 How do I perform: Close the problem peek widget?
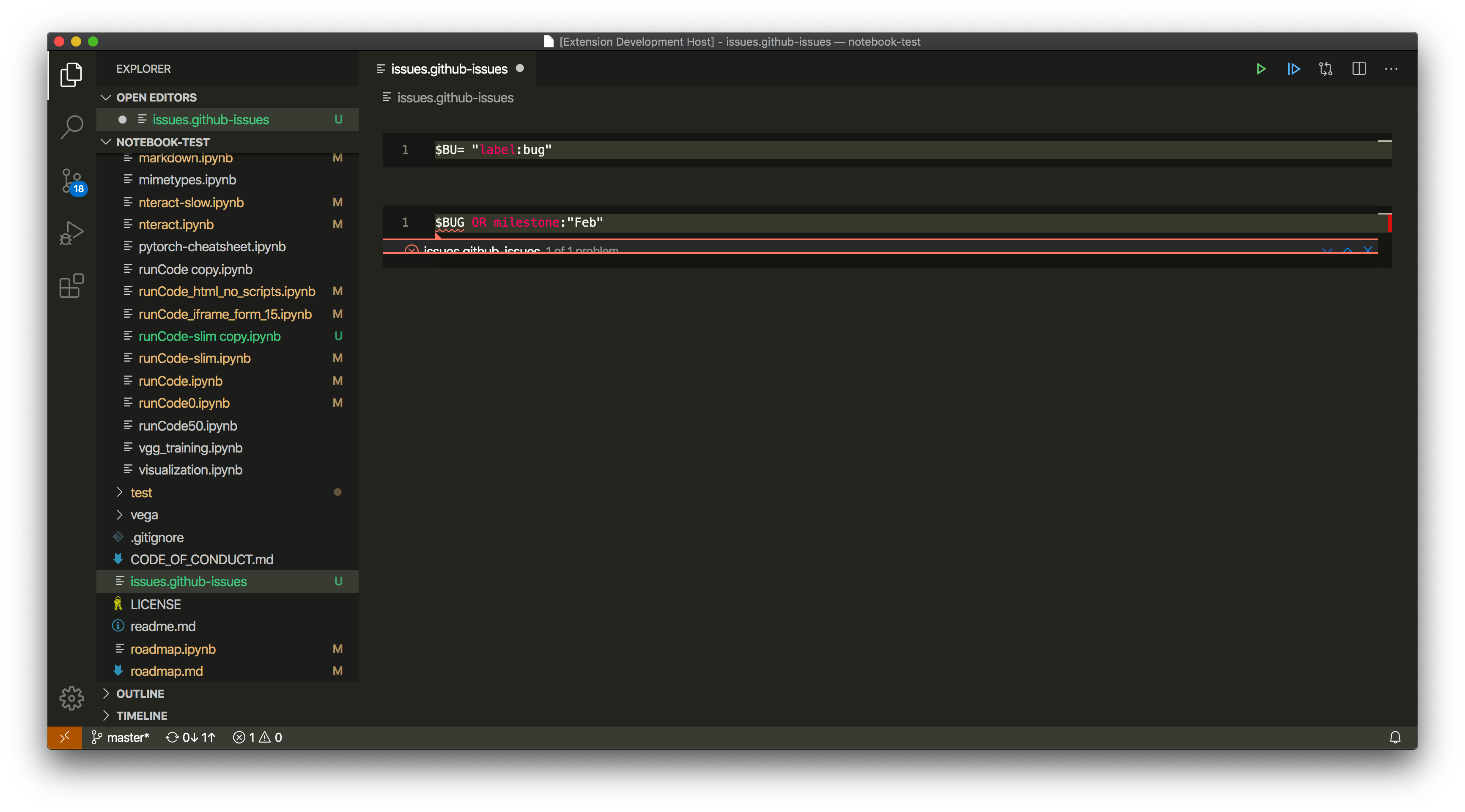tap(1368, 250)
